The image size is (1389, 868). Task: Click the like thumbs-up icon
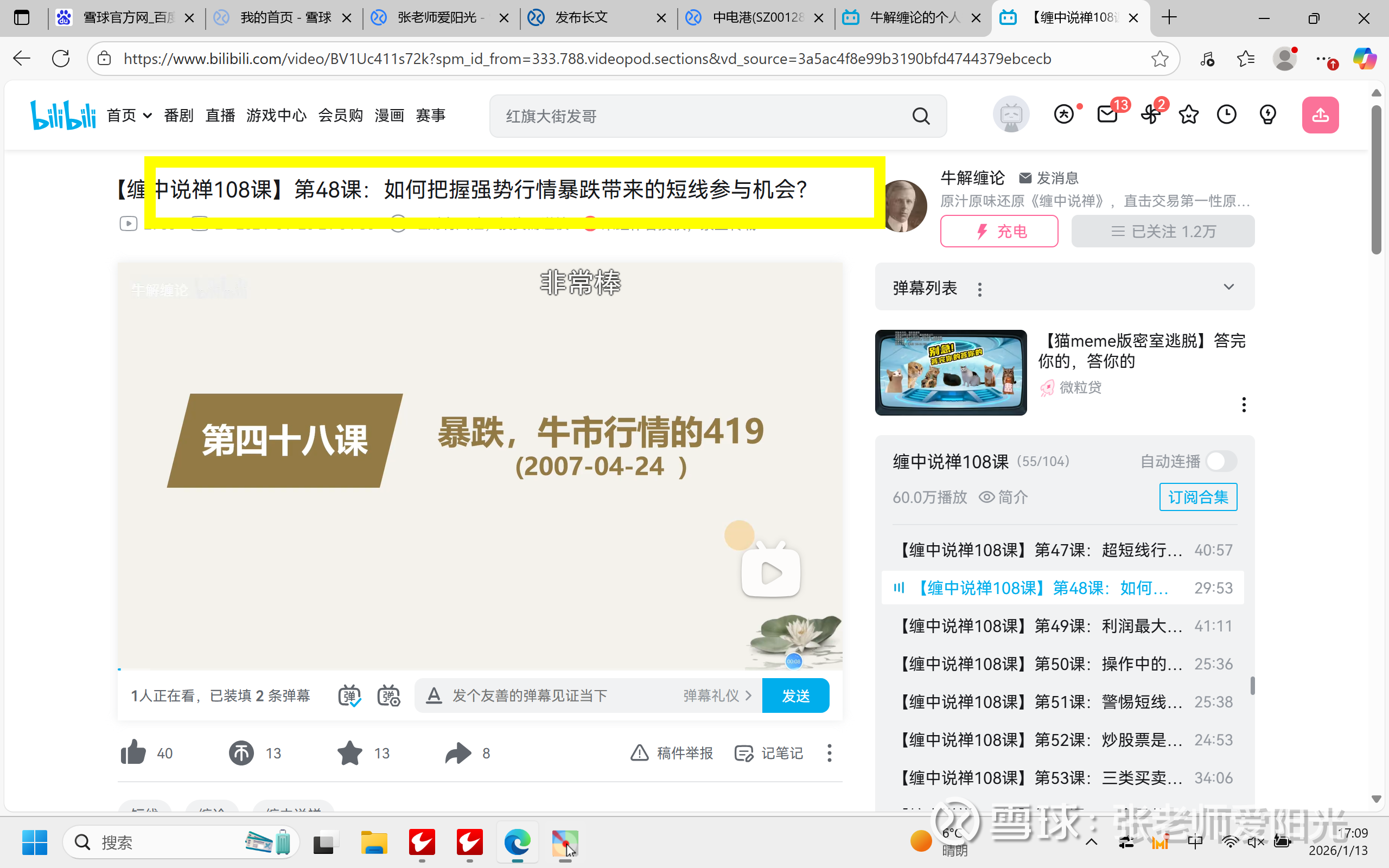pos(133,752)
